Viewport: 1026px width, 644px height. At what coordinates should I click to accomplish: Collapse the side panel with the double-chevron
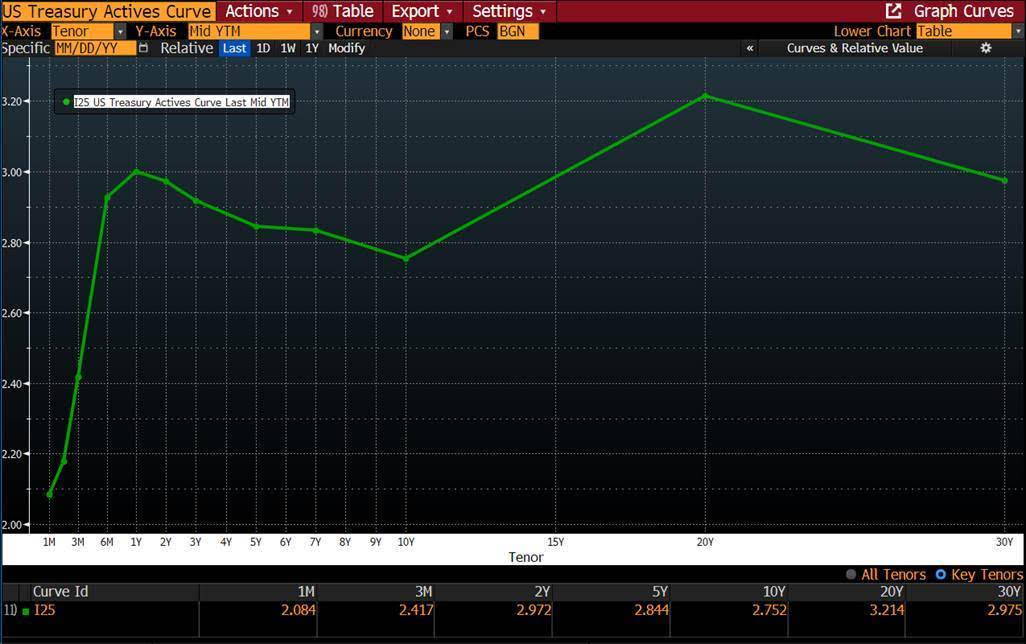[750, 48]
